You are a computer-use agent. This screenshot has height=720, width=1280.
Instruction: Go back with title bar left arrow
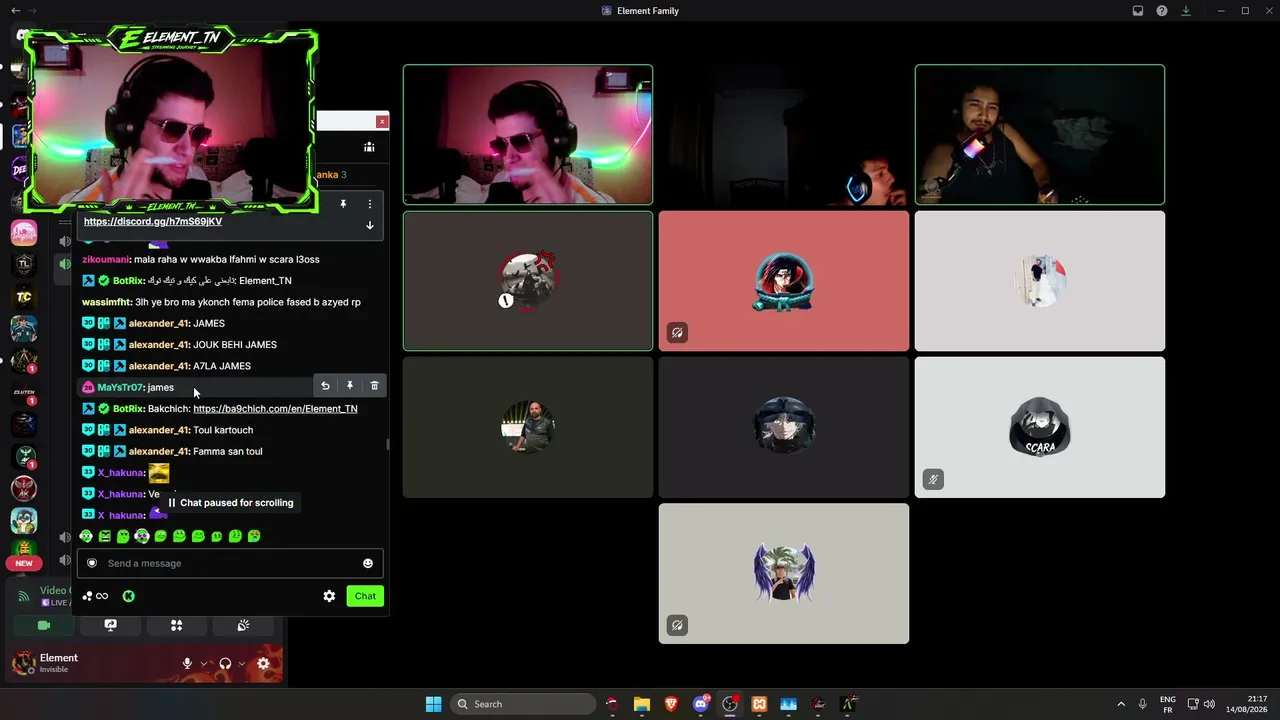click(15, 10)
